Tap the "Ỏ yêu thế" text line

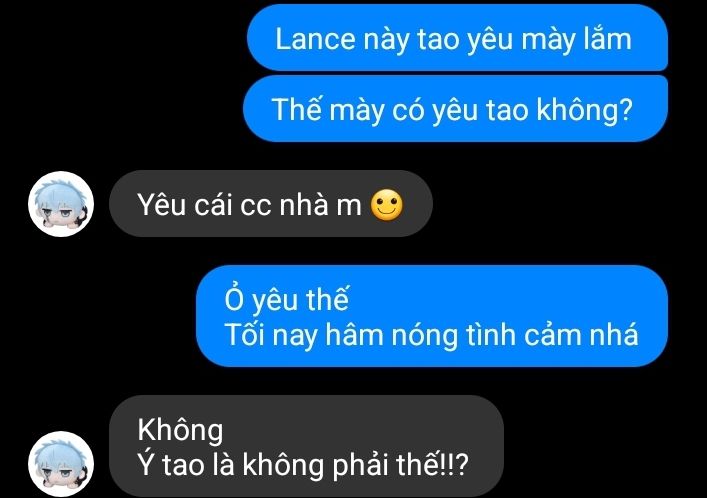pos(287,299)
